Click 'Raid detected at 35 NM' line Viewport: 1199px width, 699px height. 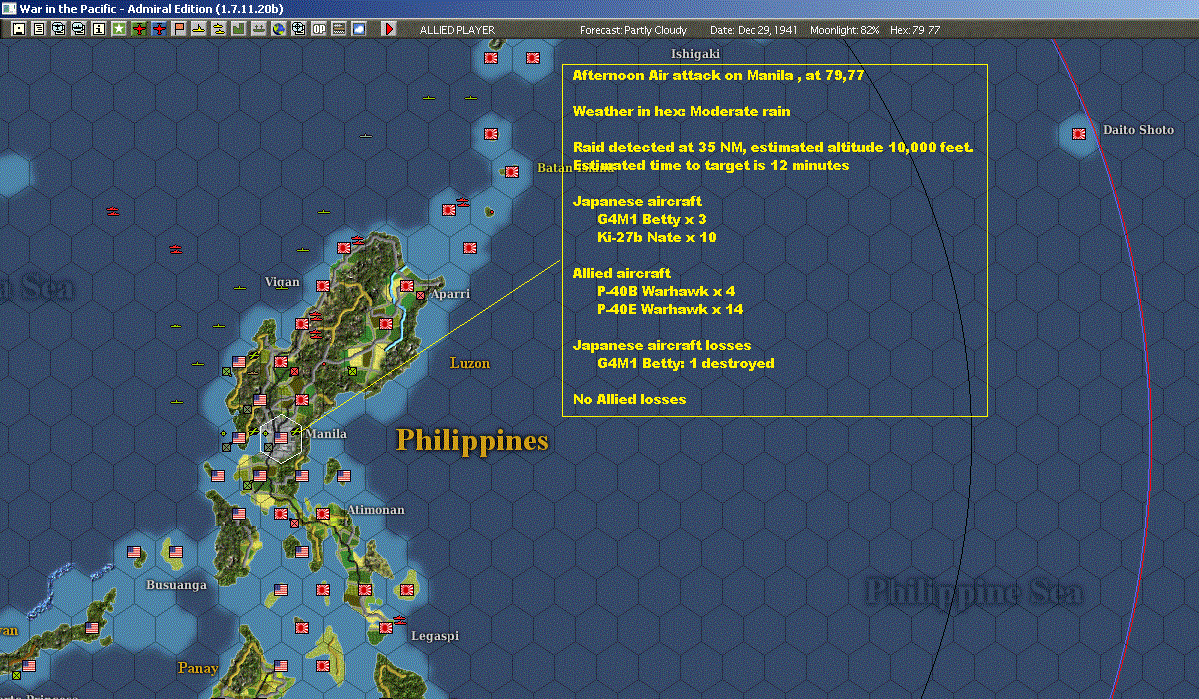773,147
